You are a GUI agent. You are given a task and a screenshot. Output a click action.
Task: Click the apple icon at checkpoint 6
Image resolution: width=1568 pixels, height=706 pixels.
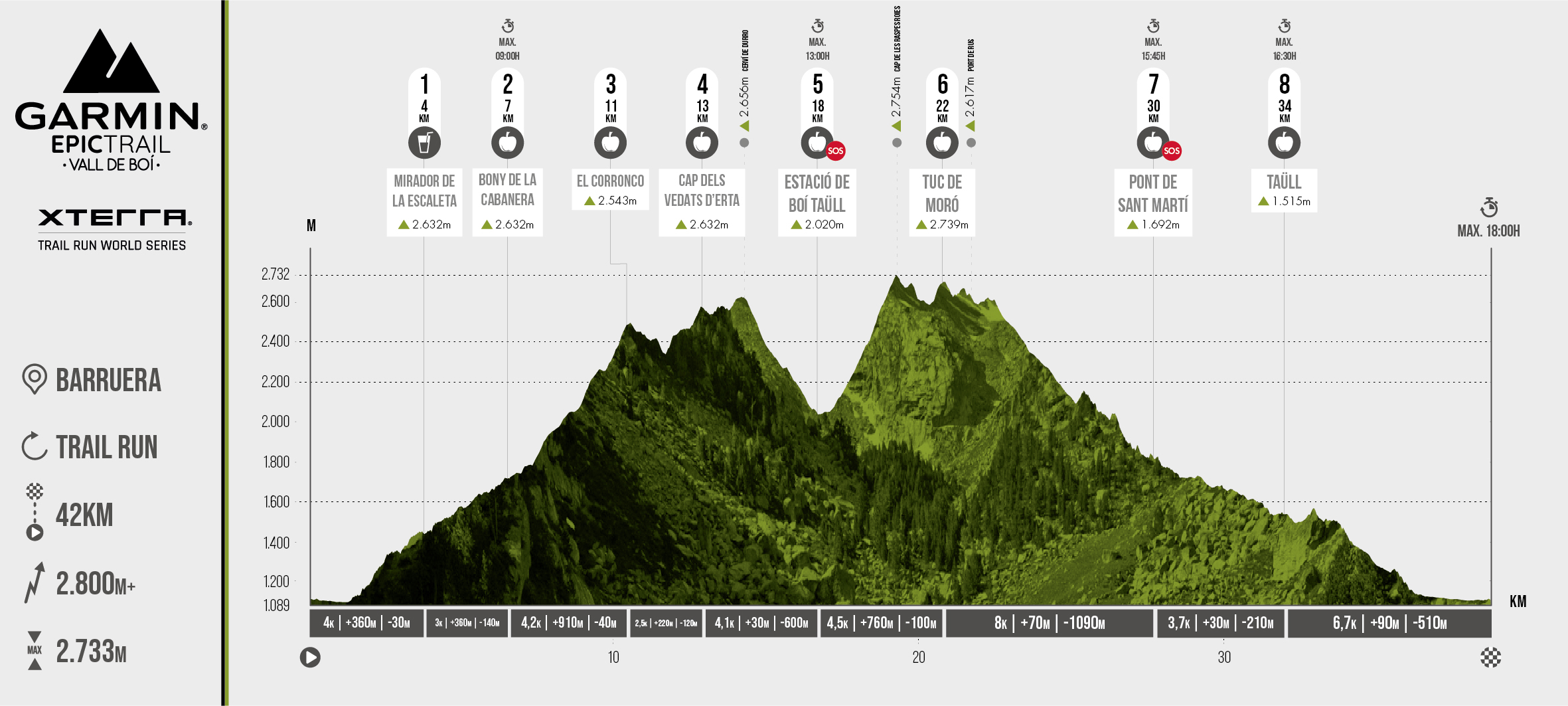(x=942, y=142)
